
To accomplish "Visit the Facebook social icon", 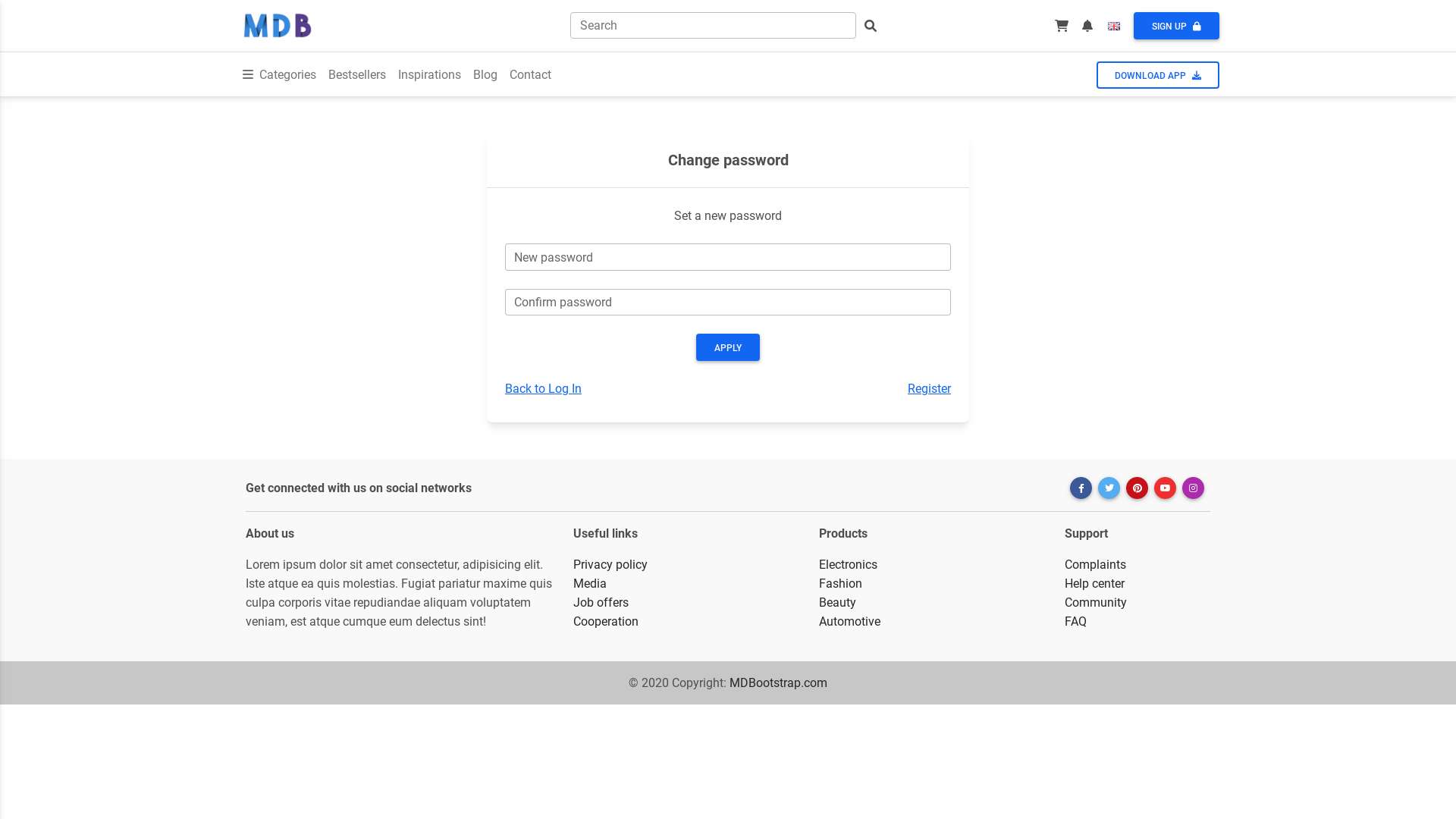I will (1081, 488).
